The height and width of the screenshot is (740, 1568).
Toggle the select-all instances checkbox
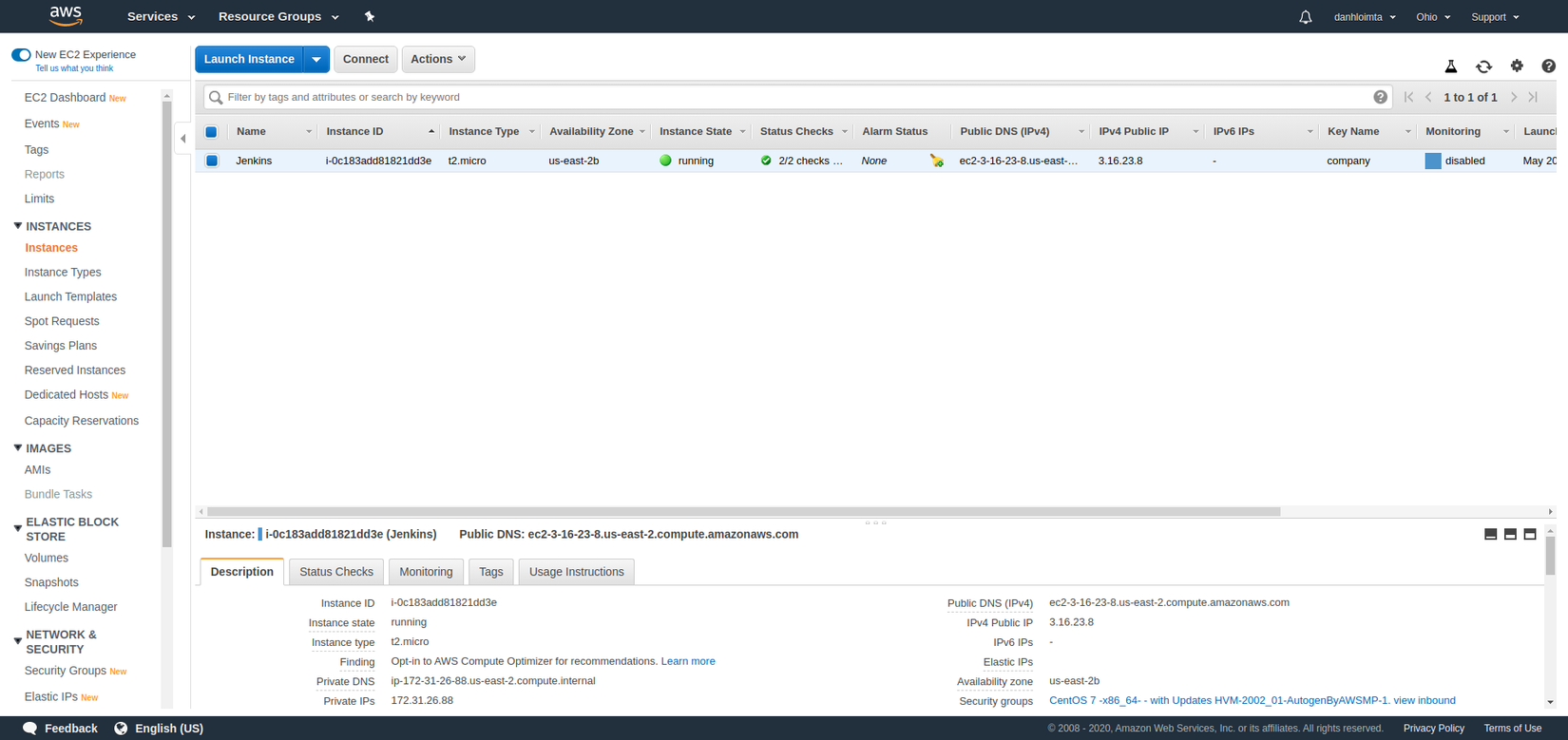tap(211, 132)
